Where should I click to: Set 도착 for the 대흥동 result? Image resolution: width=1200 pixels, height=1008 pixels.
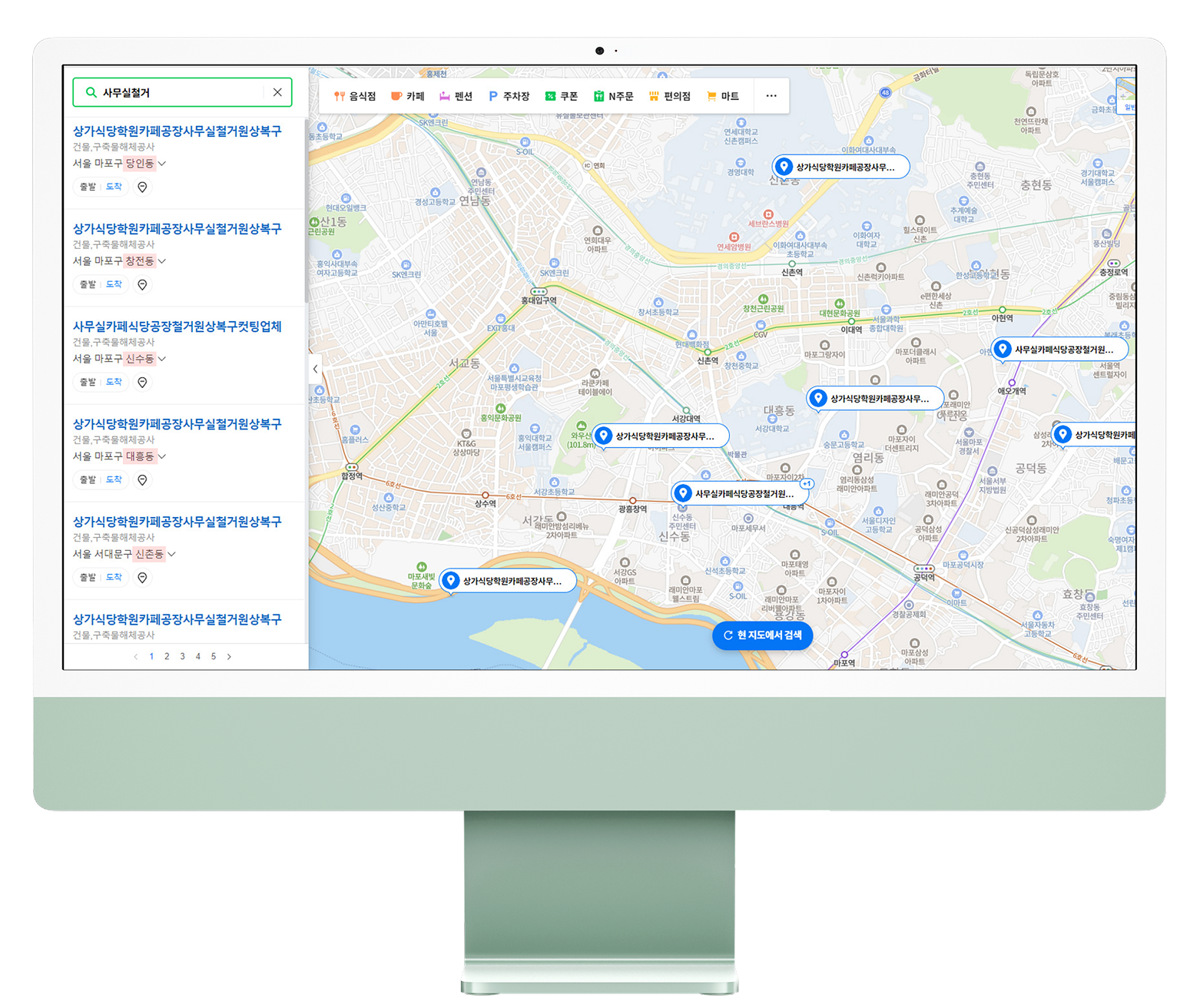114,479
